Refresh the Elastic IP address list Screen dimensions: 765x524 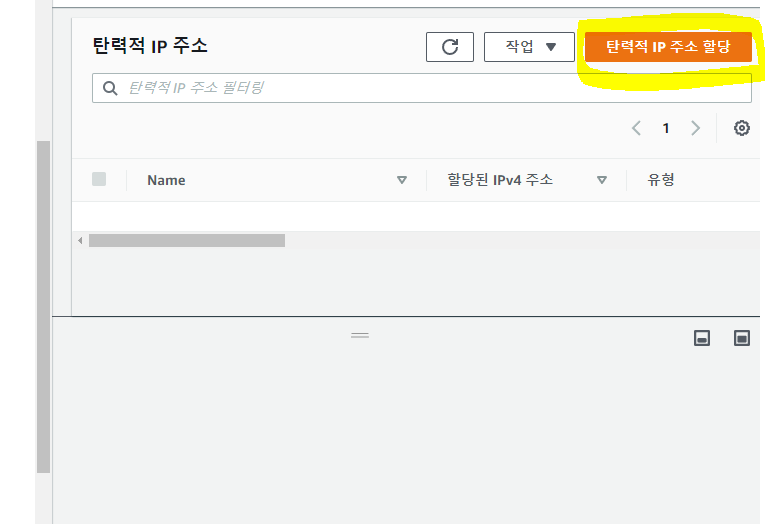(x=449, y=47)
